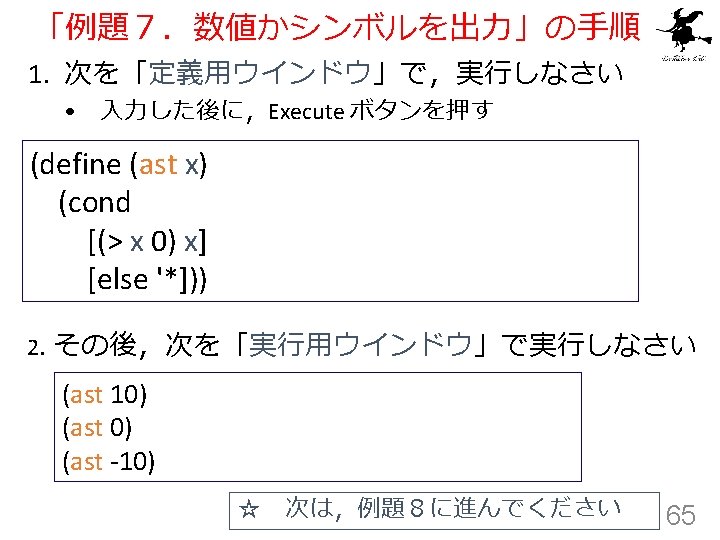The image size is (720, 540).
Task: Click the step 1 instruction line
Action: [x=325, y=73]
